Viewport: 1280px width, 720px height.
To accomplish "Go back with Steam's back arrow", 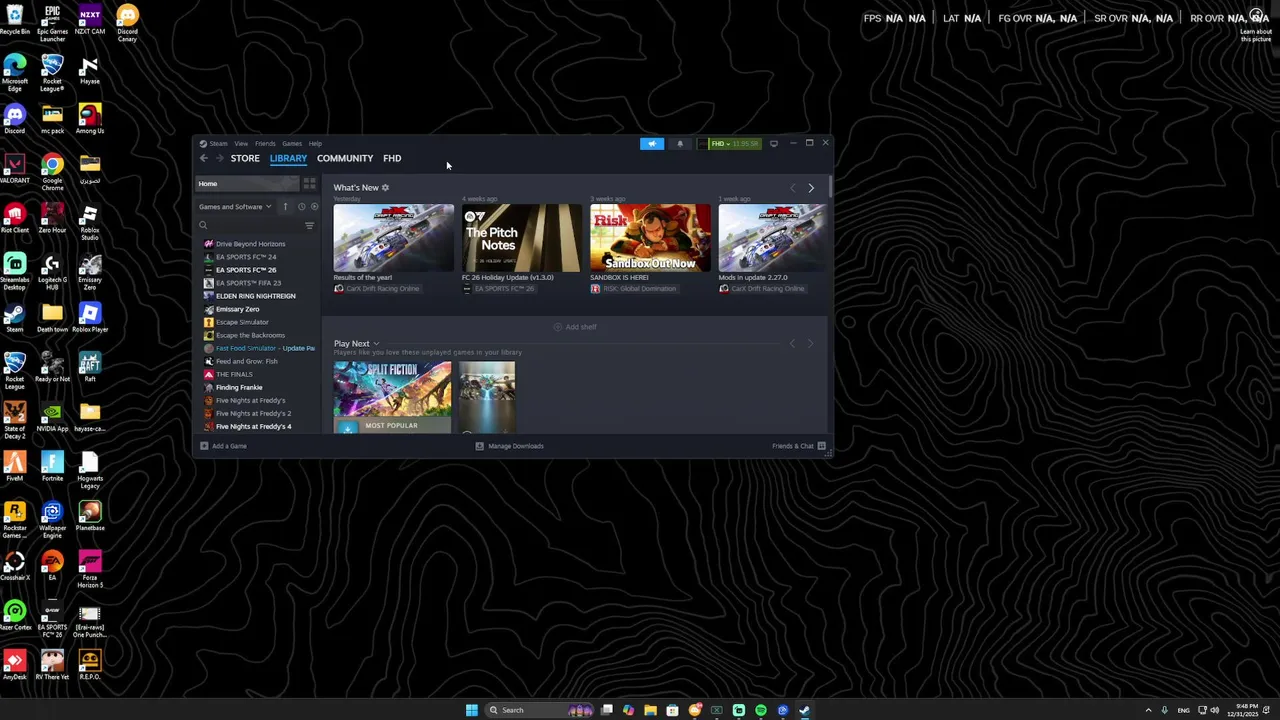I will click(204, 158).
